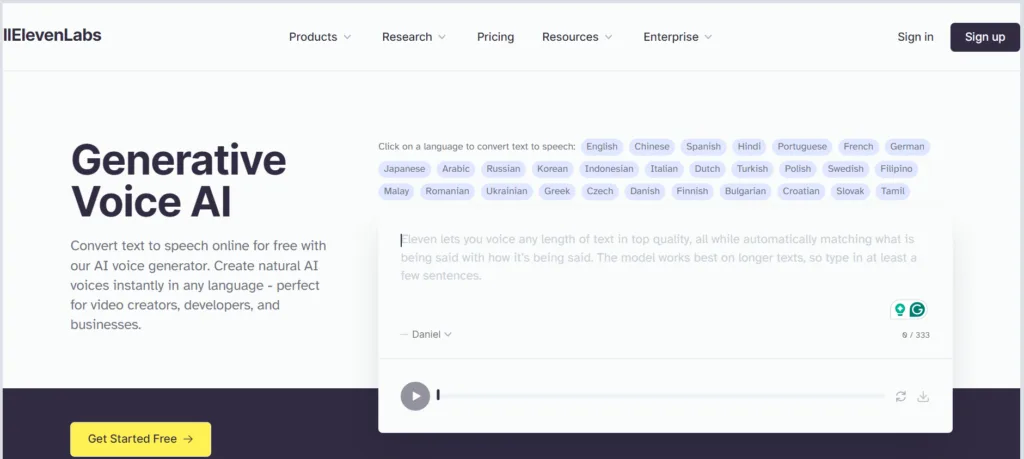Select the Italian language chip
This screenshot has width=1024, height=459.
click(664, 169)
